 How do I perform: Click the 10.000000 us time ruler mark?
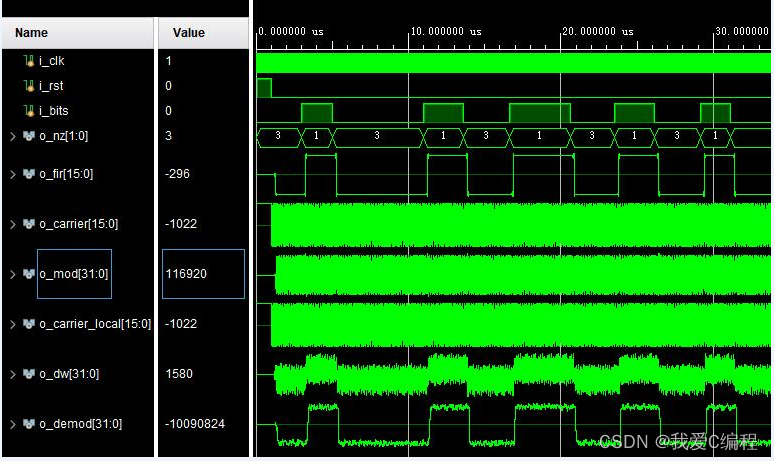[x=446, y=32]
